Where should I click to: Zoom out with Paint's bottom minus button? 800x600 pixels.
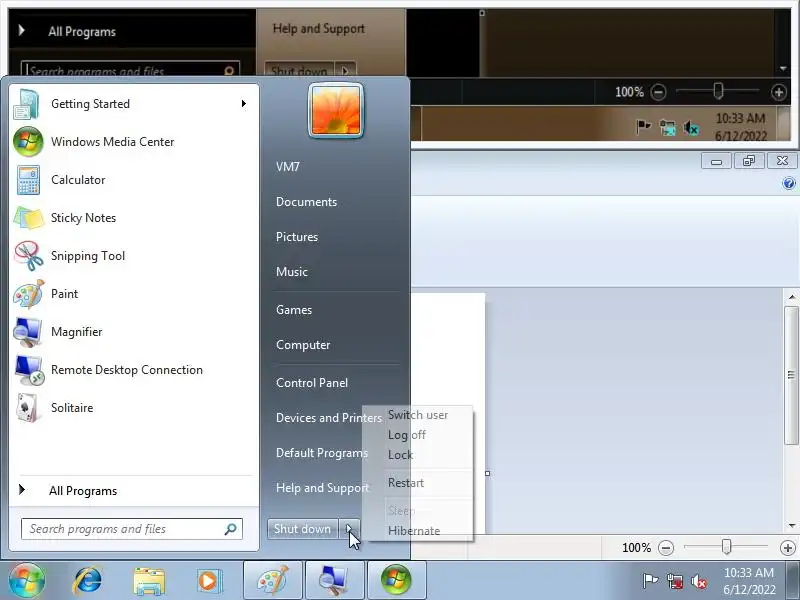pyautogui.click(x=665, y=548)
